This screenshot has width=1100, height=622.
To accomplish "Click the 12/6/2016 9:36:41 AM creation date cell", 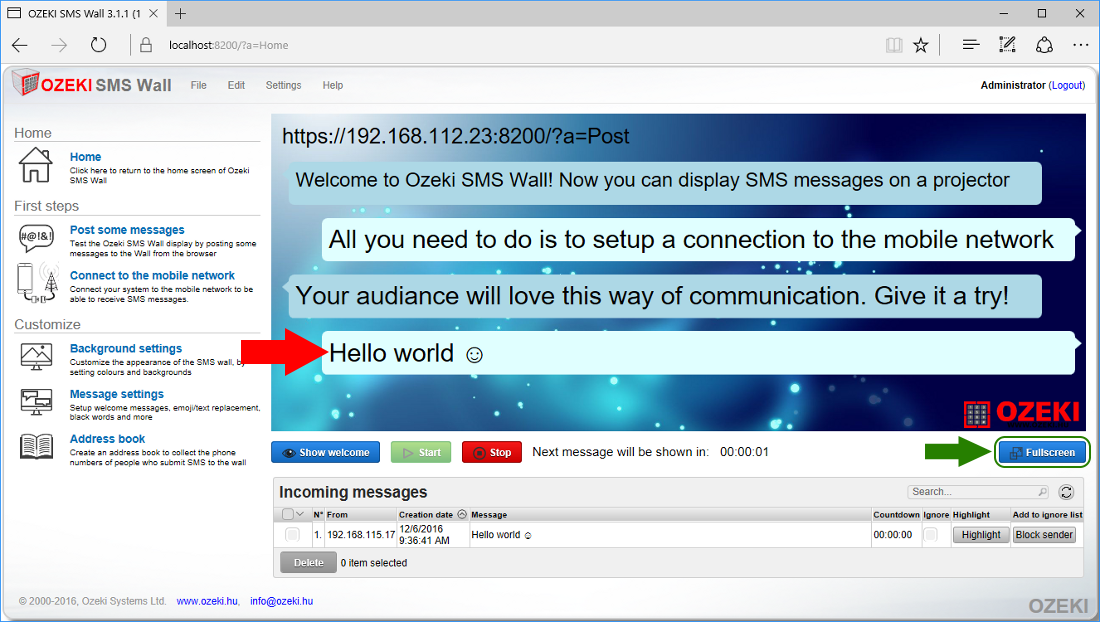I will click(x=424, y=534).
